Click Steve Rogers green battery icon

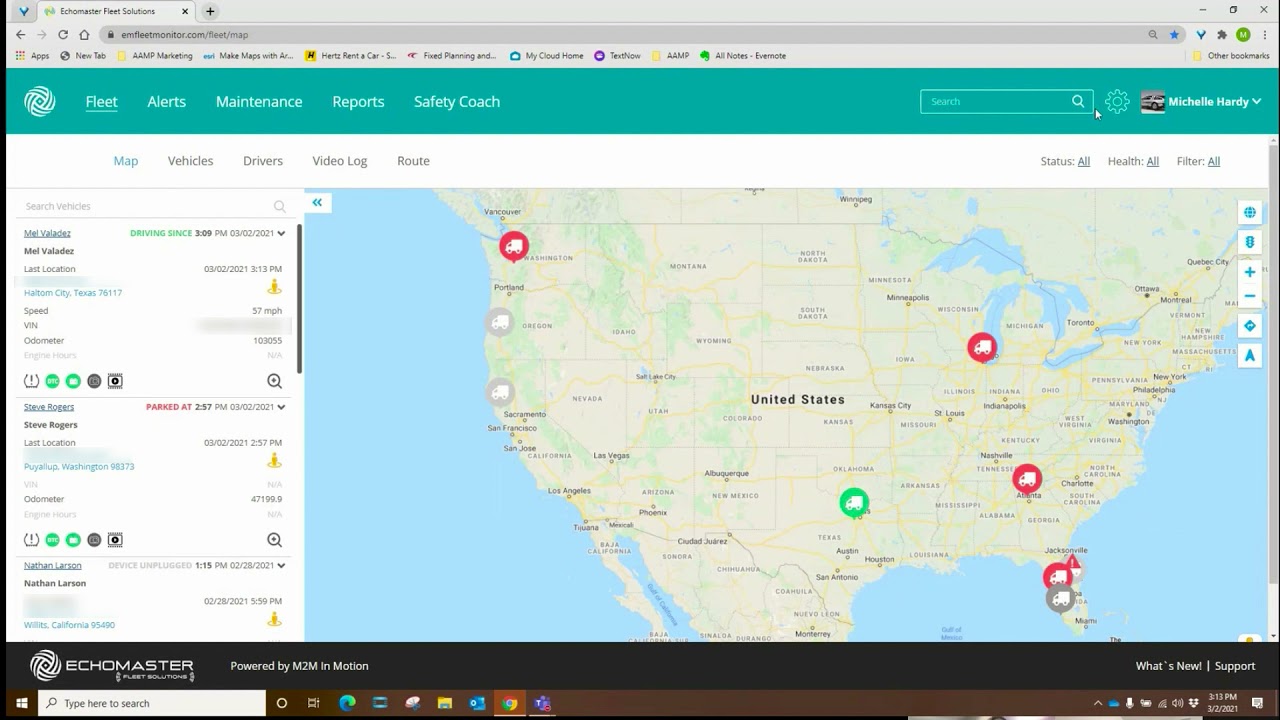pos(73,540)
